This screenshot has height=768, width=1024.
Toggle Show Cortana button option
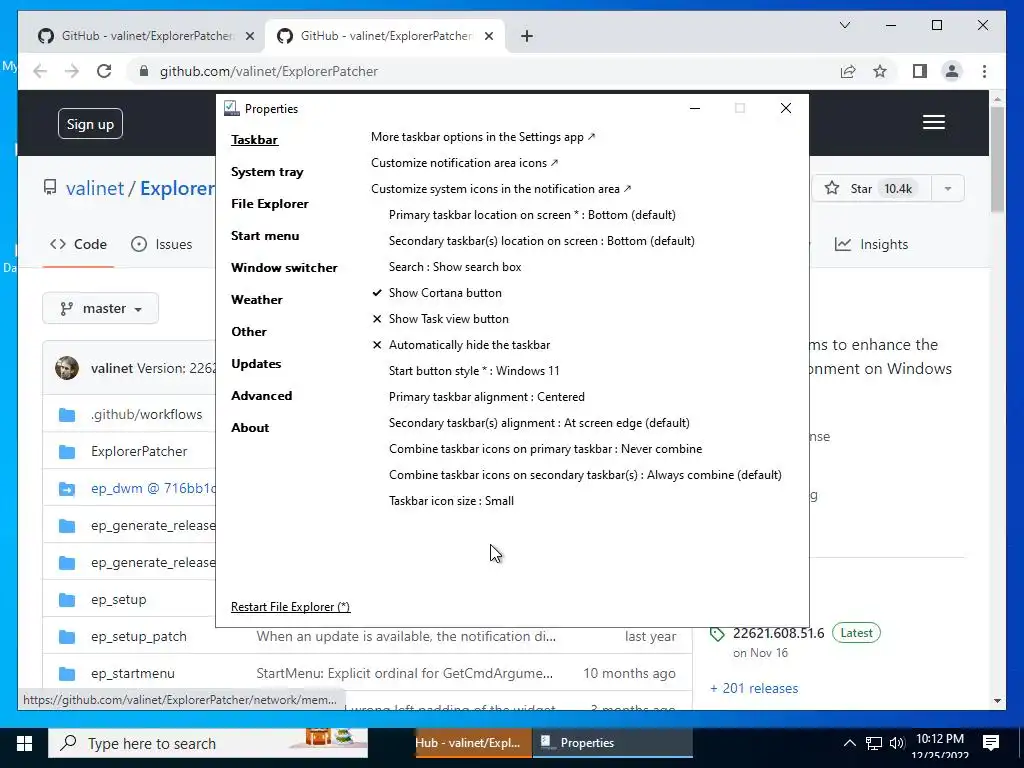[x=437, y=293]
